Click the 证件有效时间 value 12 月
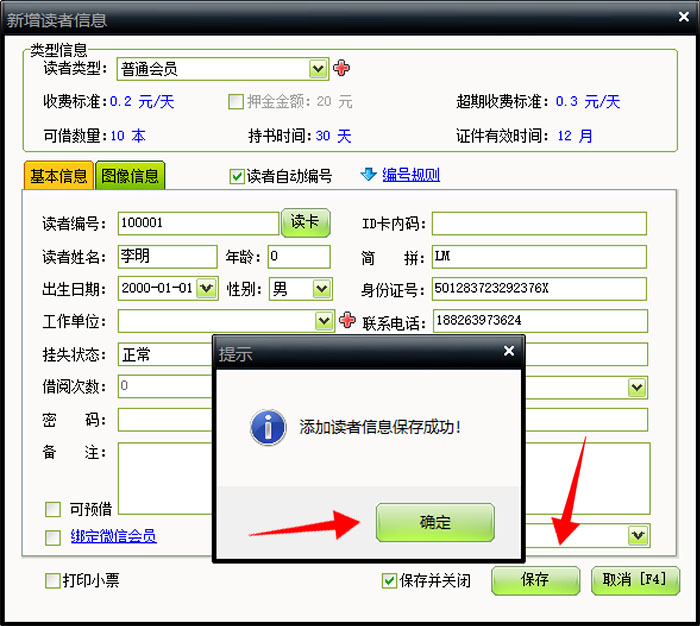This screenshot has height=626, width=700. 575,136
